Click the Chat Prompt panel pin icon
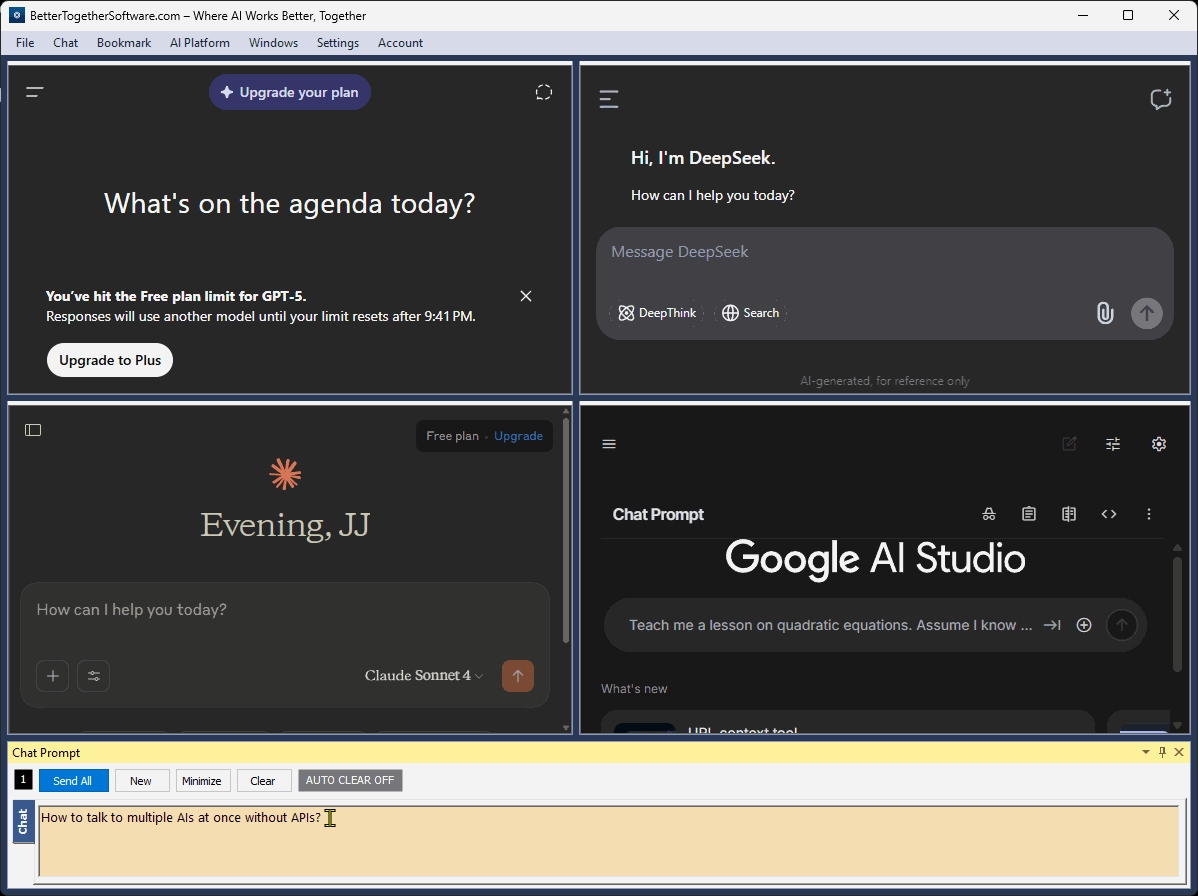1198x896 pixels. pyautogui.click(x=1162, y=752)
